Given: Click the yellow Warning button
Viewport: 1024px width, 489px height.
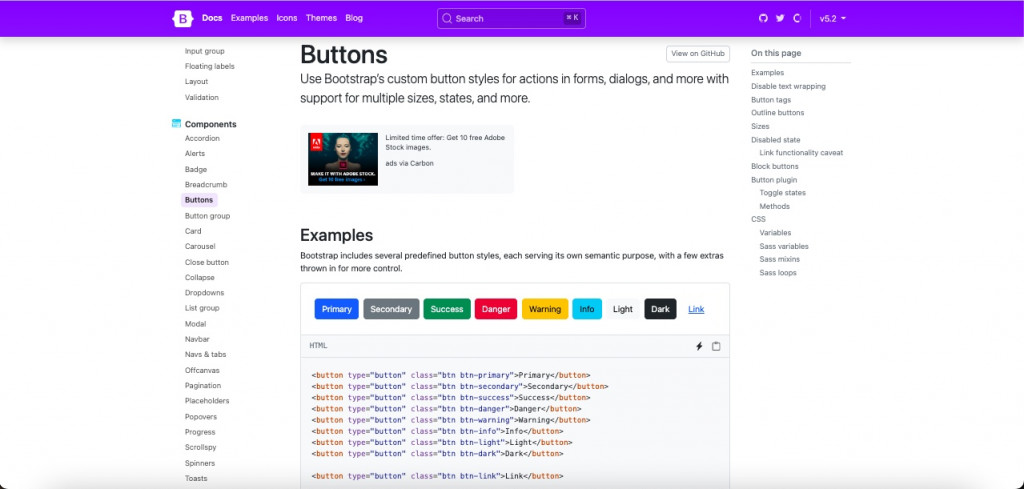Looking at the screenshot, I should pos(545,309).
